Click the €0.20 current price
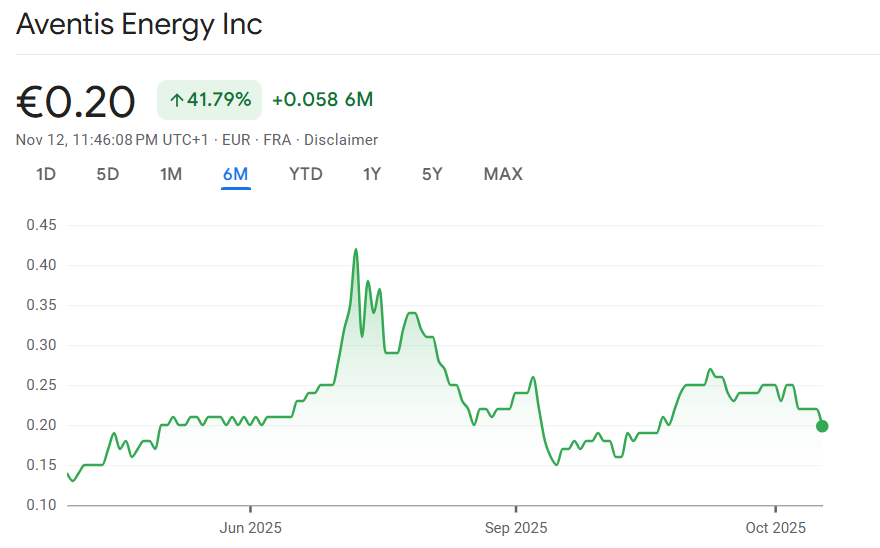 coord(76,101)
